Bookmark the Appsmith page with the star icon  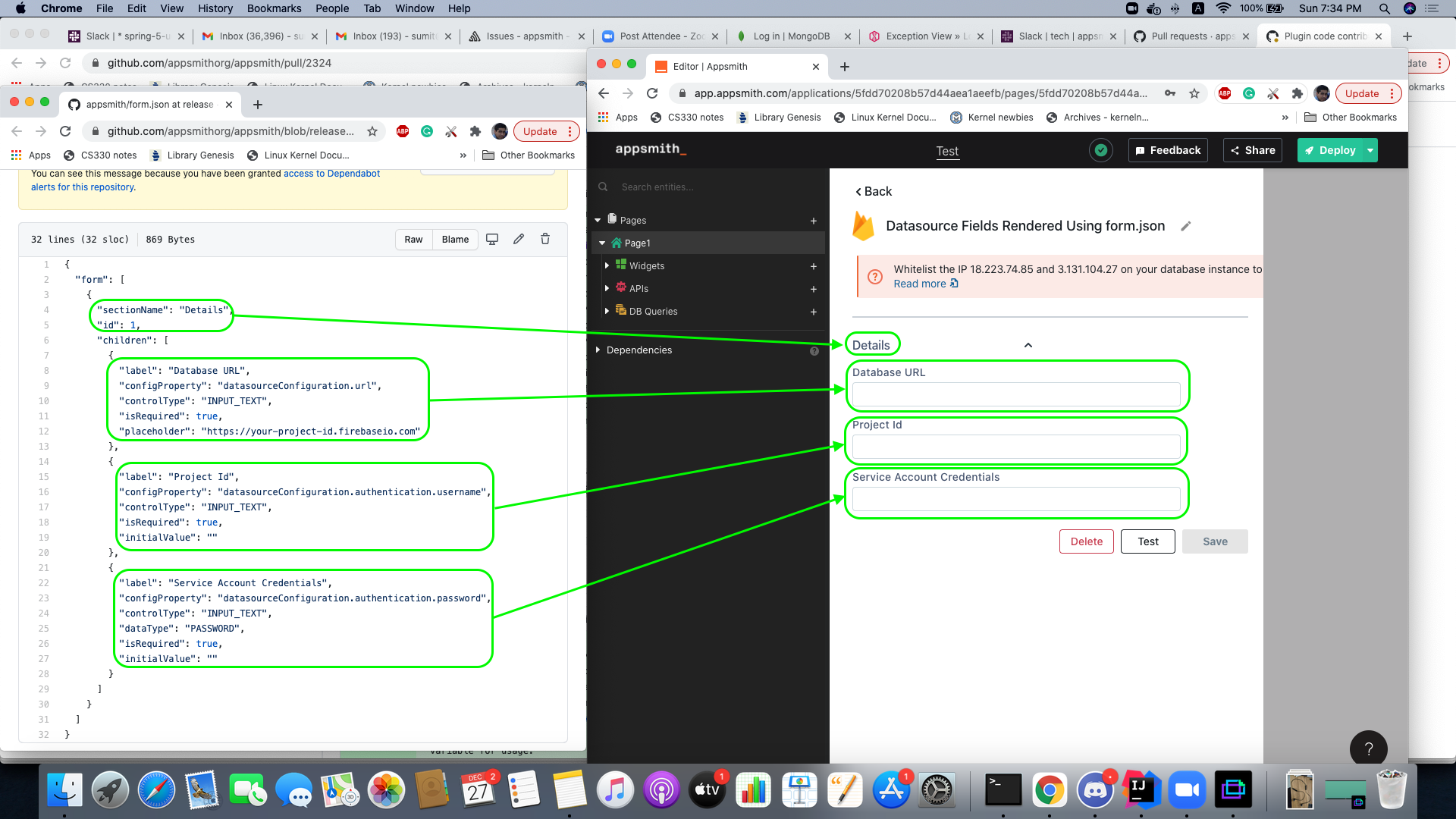[1194, 93]
